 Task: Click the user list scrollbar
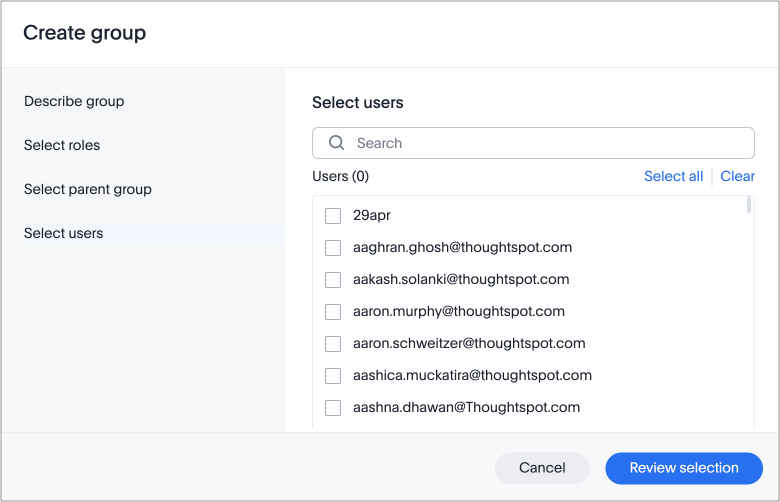tap(749, 205)
